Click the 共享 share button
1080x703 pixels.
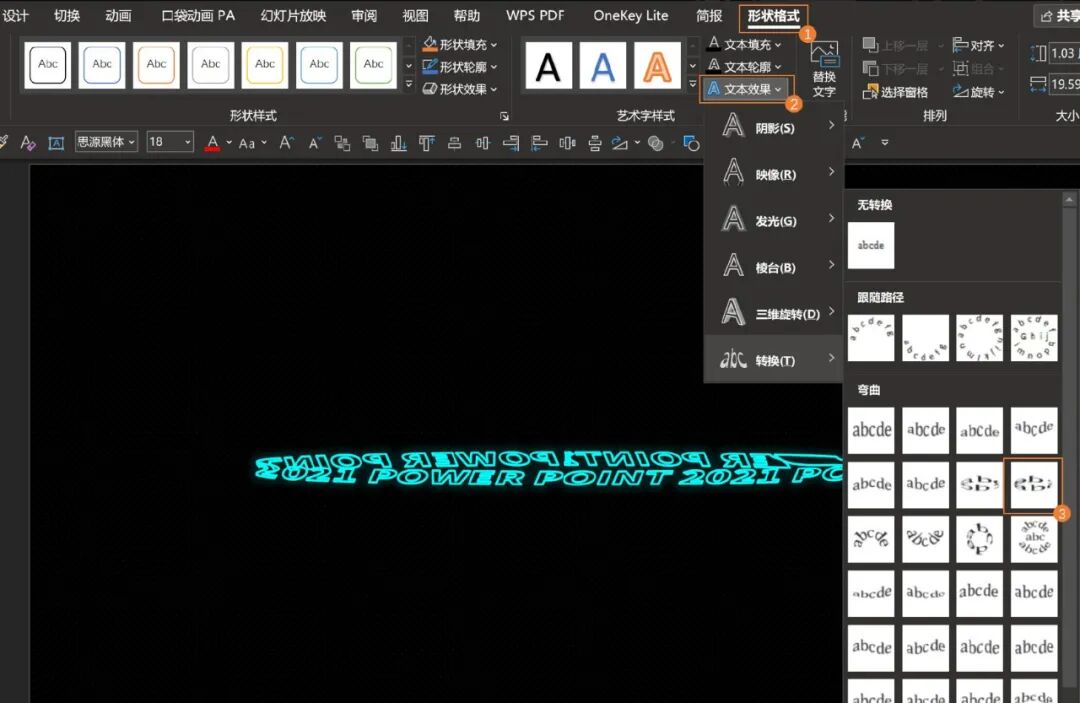[x=1058, y=16]
